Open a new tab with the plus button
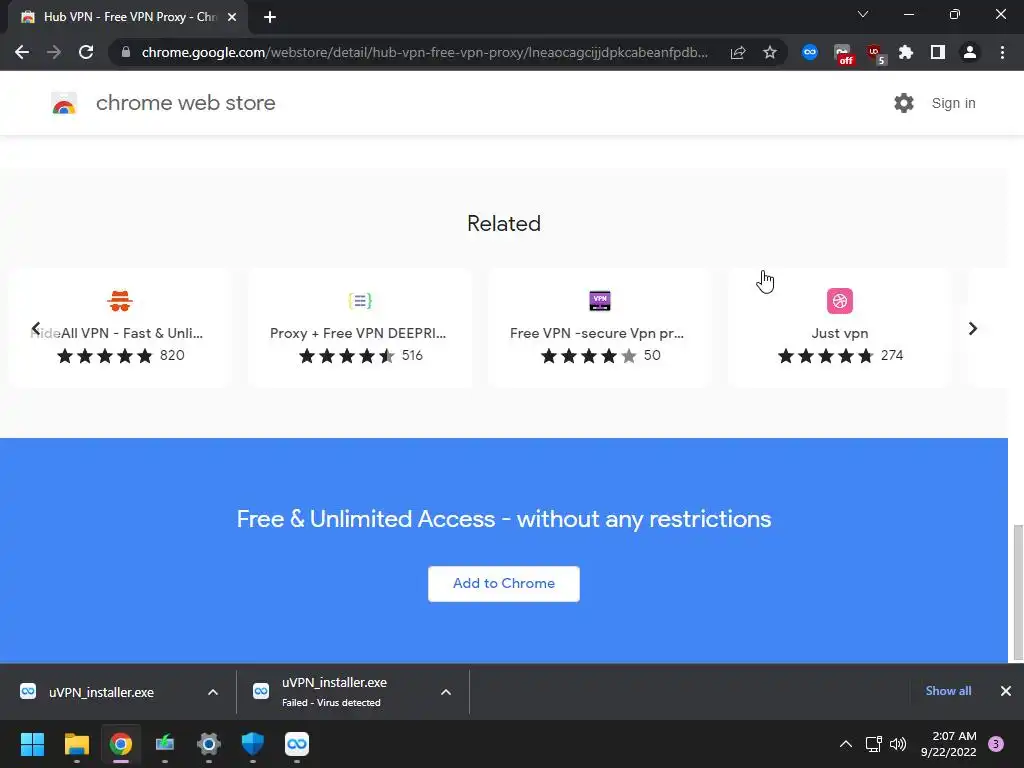 click(270, 17)
